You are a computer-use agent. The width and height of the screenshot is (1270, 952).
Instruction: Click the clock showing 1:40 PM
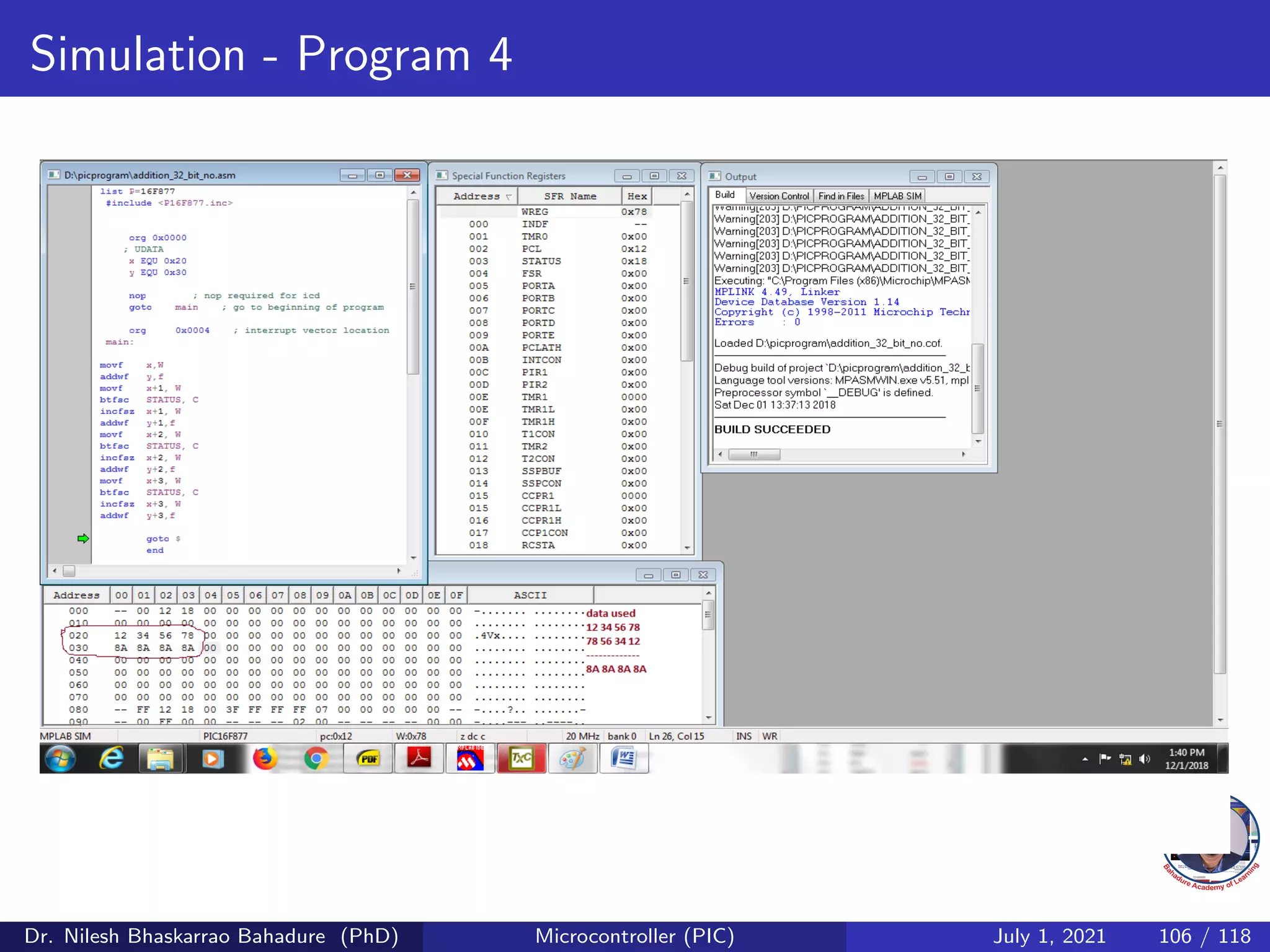point(1186,759)
